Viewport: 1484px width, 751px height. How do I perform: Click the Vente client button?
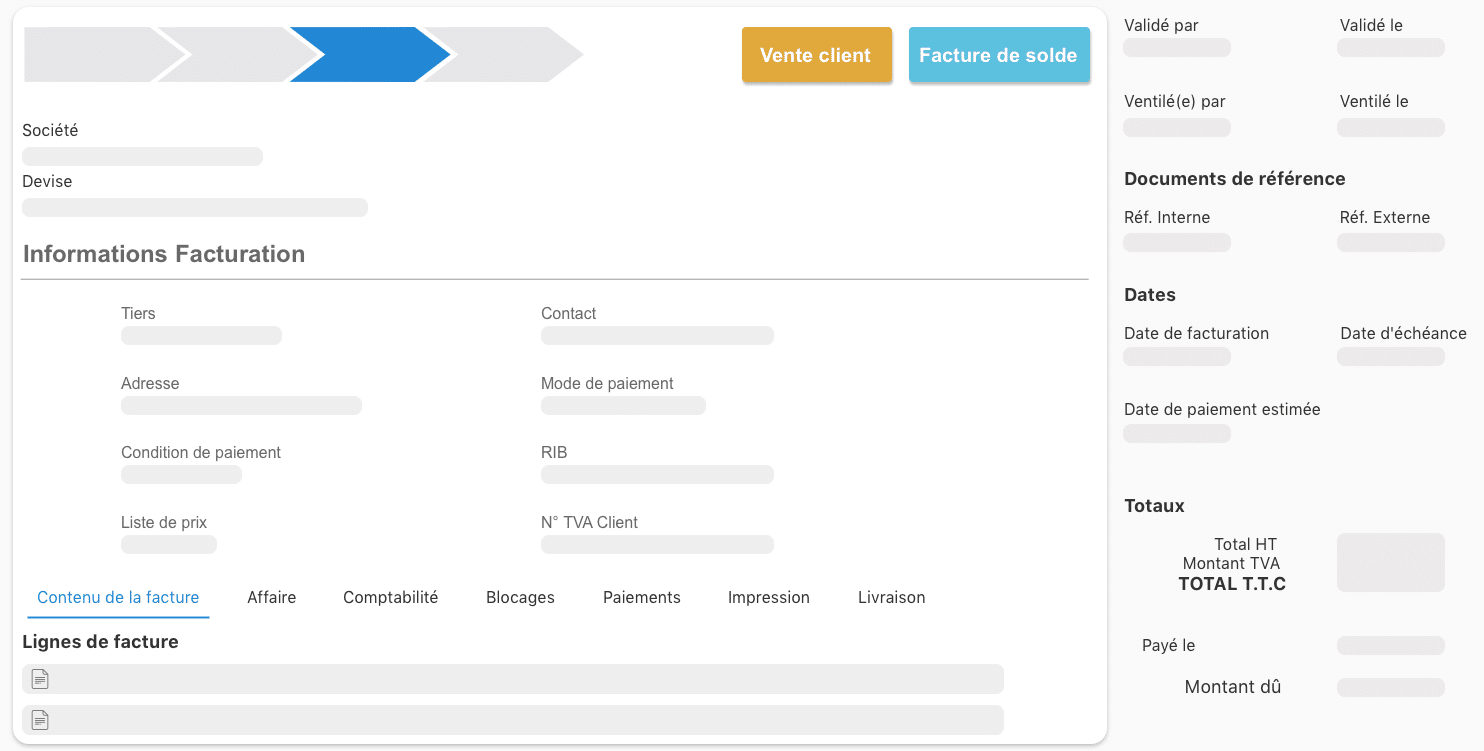coord(816,55)
